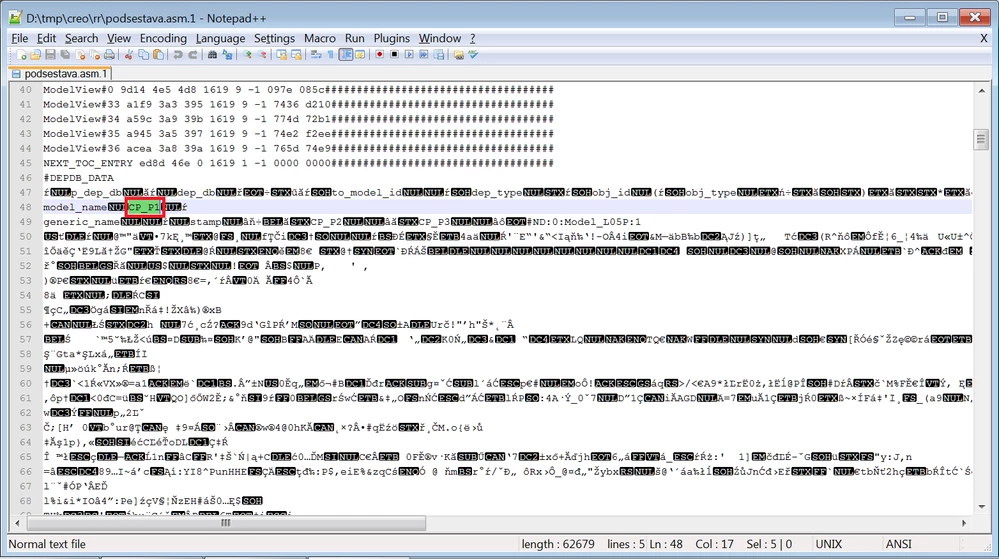Viewport: 999px width, 559px height.
Task: Open the Plugins menu
Action: [x=392, y=38]
